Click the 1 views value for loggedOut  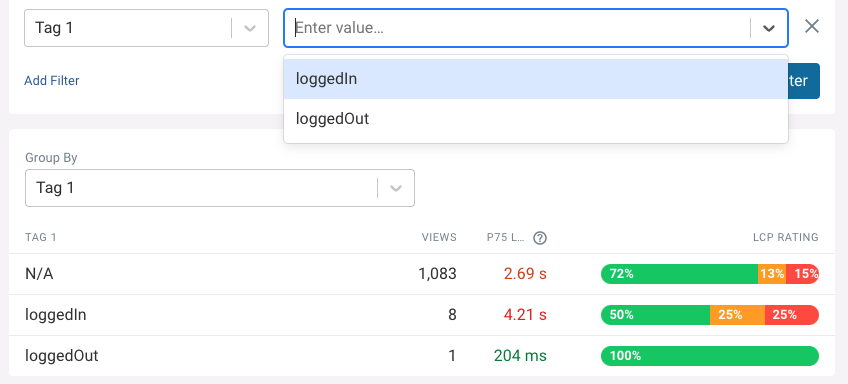pyautogui.click(x=452, y=356)
